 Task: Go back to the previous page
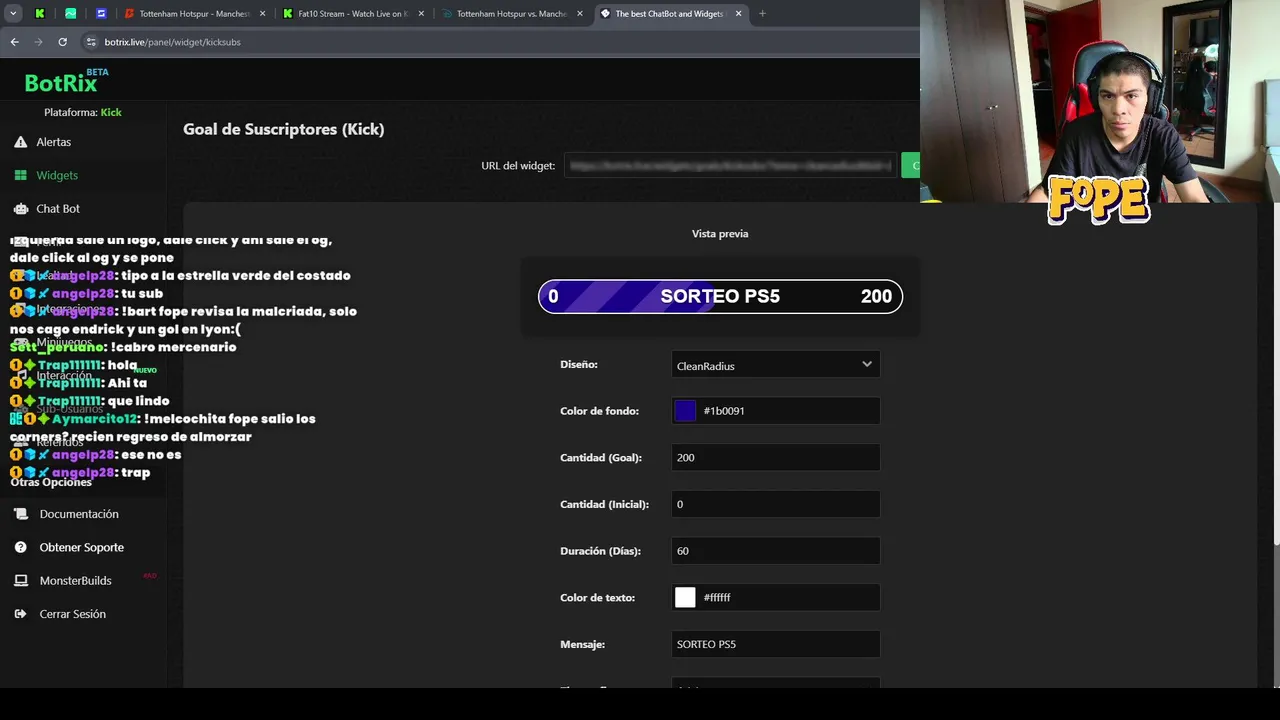click(x=14, y=42)
